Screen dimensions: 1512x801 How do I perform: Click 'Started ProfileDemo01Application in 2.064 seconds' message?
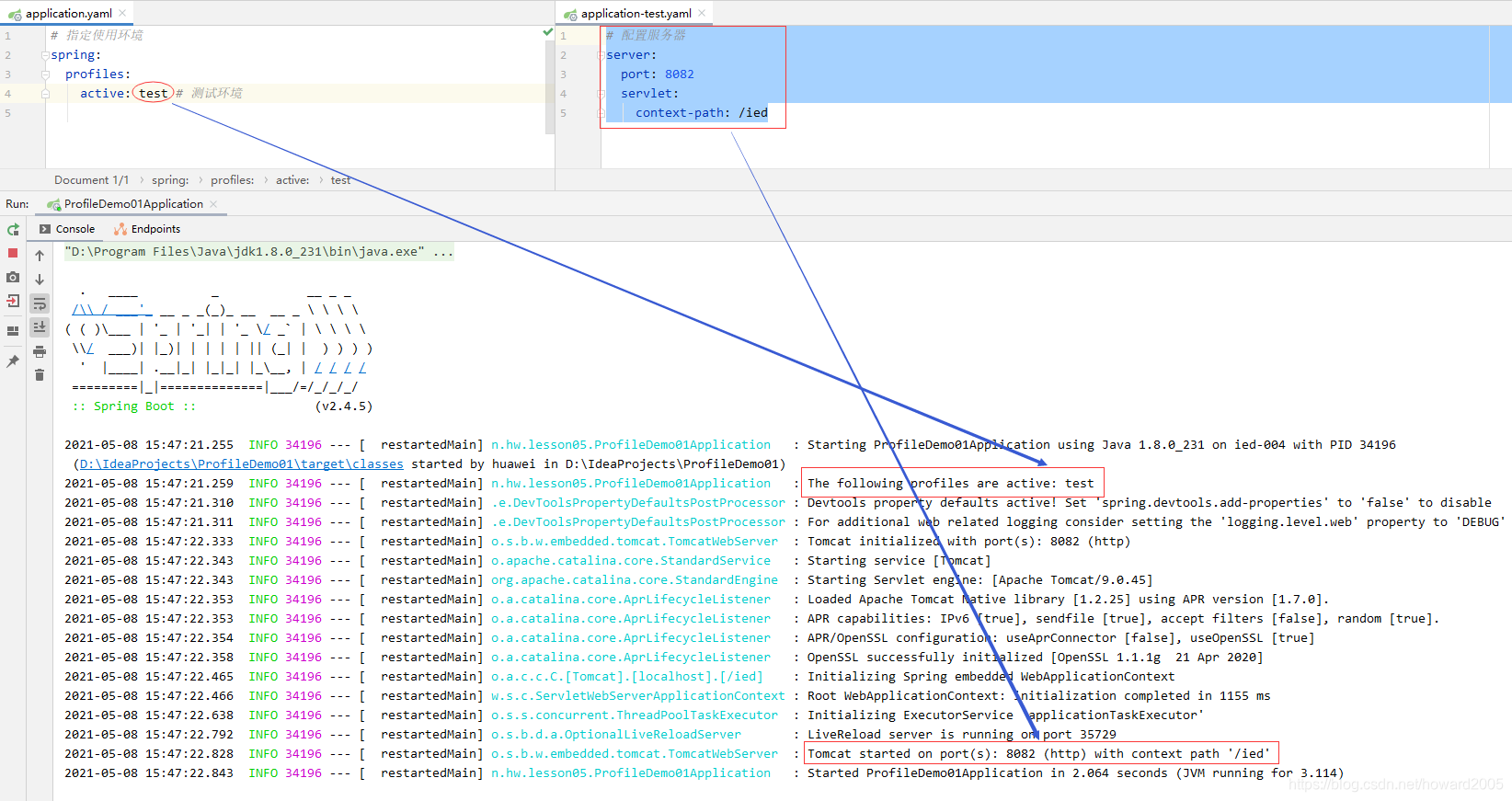tap(1076, 773)
